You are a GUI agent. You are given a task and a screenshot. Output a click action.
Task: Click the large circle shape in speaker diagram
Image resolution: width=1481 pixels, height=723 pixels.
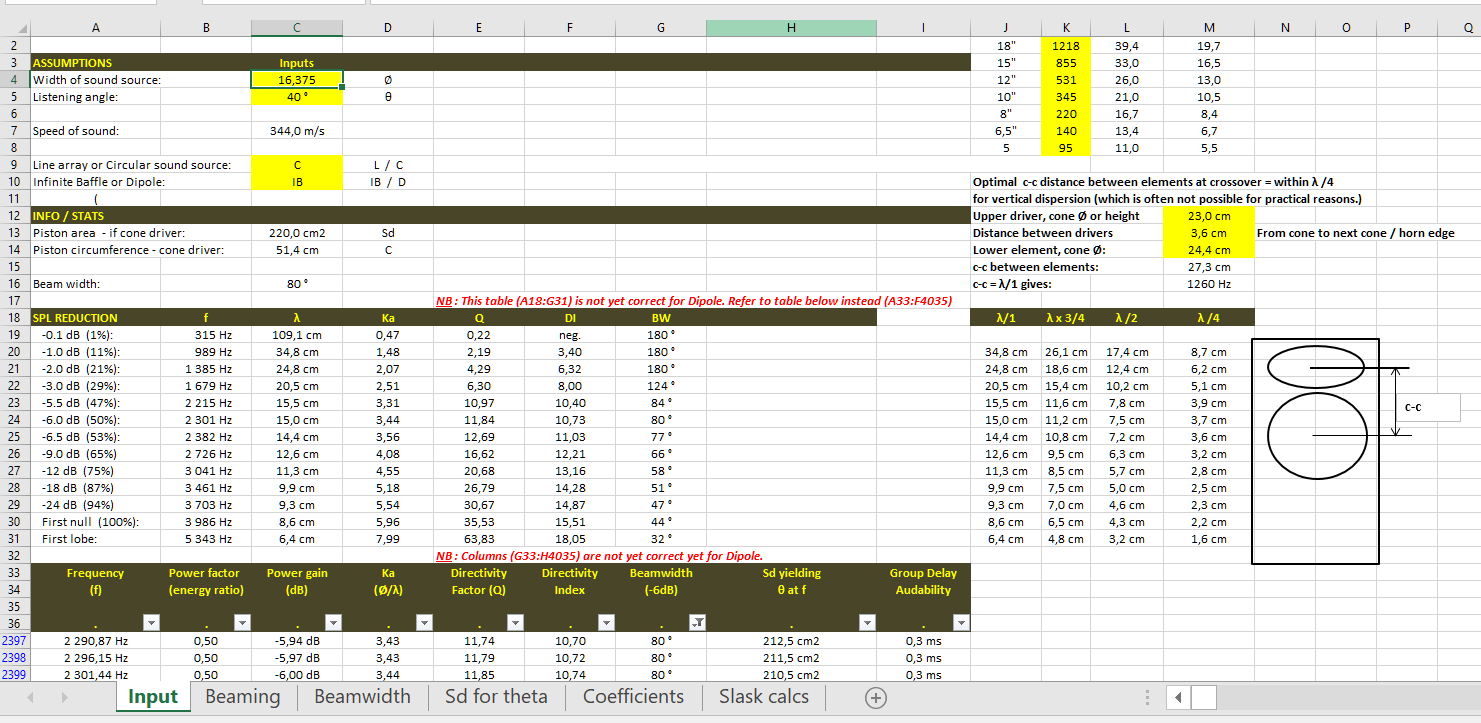(1317, 435)
